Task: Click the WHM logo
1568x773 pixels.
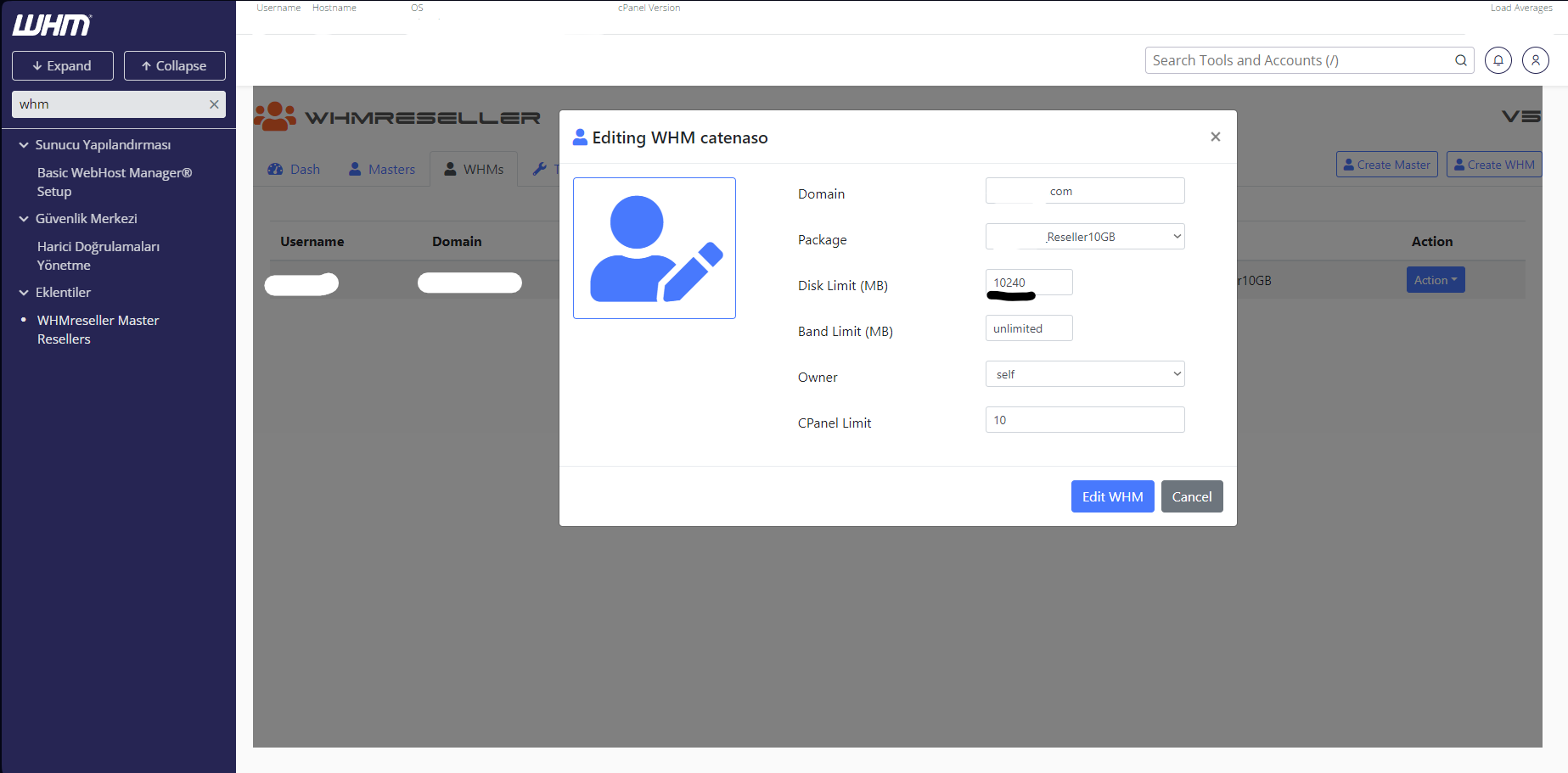Action: tap(52, 25)
